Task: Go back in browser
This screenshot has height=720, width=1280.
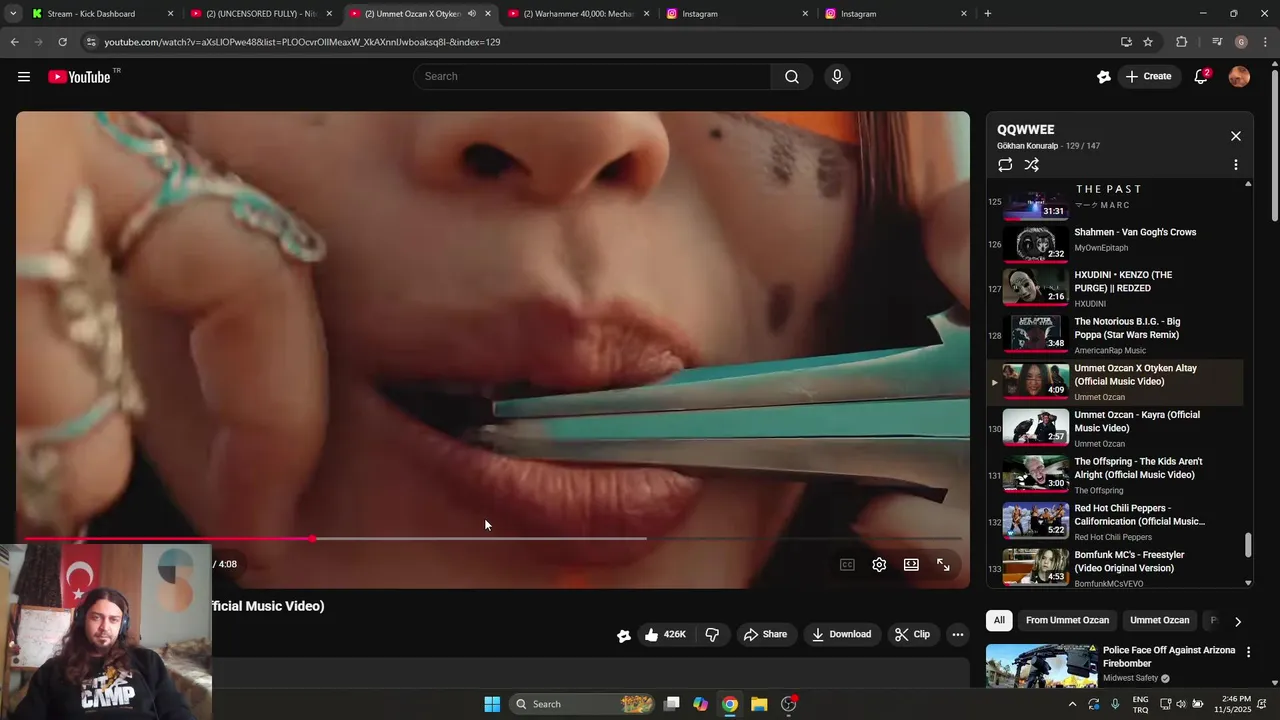Action: tap(14, 42)
